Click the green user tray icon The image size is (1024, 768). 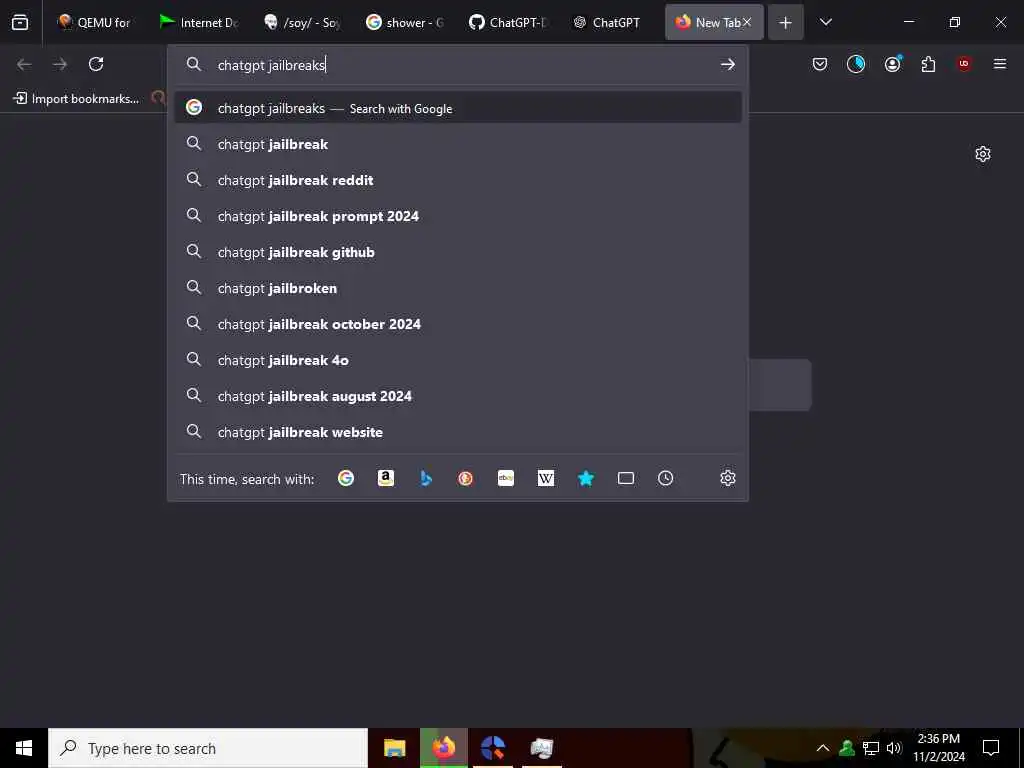847,748
